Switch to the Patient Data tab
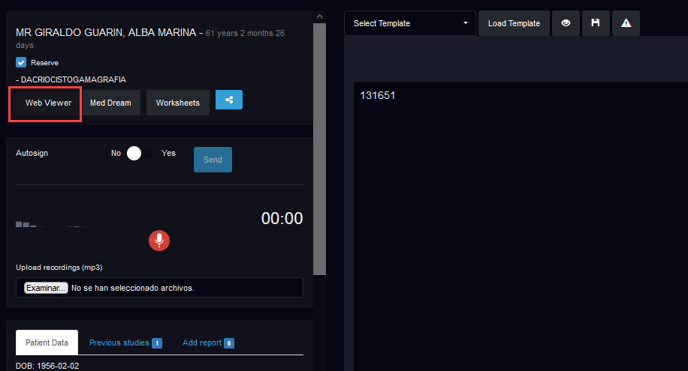Image resolution: width=688 pixels, height=371 pixels. [x=47, y=342]
